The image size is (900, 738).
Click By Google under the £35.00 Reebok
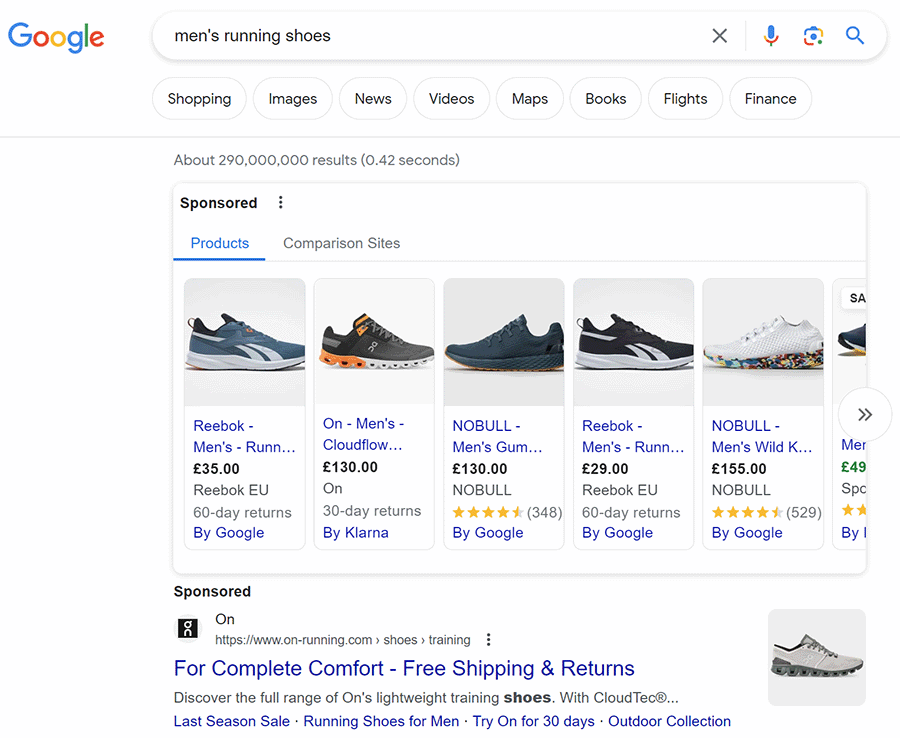[228, 533]
